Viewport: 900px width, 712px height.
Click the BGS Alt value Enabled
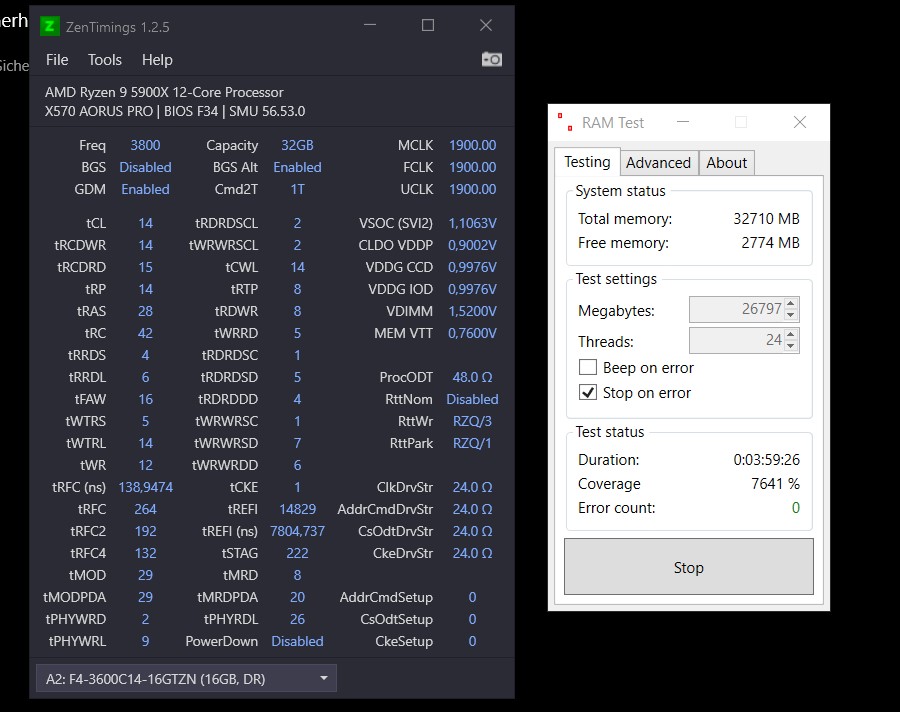[297, 167]
